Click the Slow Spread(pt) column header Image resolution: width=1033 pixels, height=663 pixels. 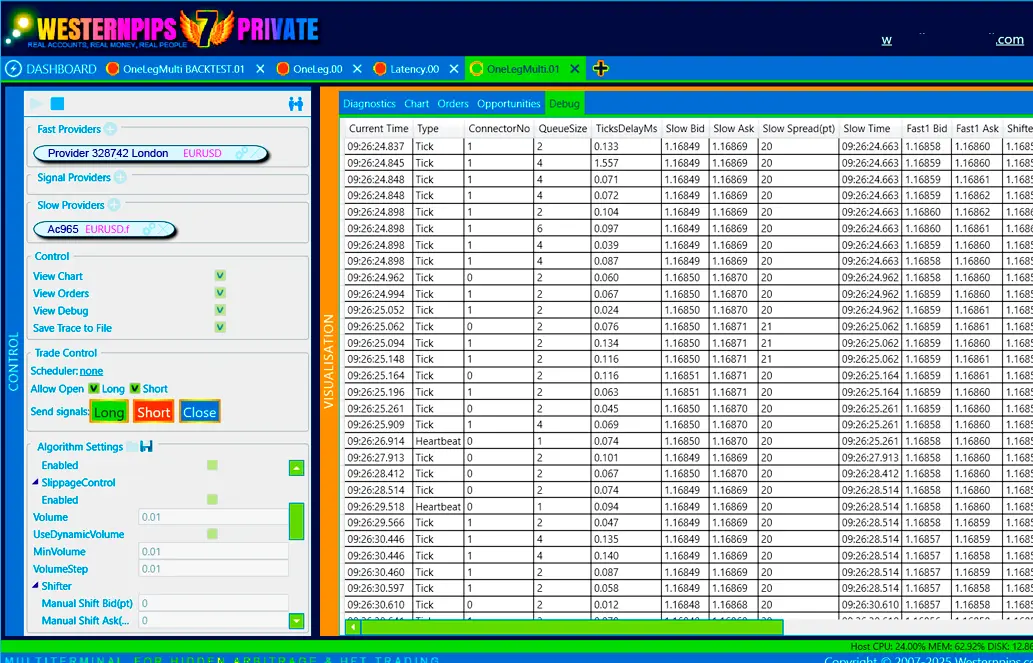point(798,129)
